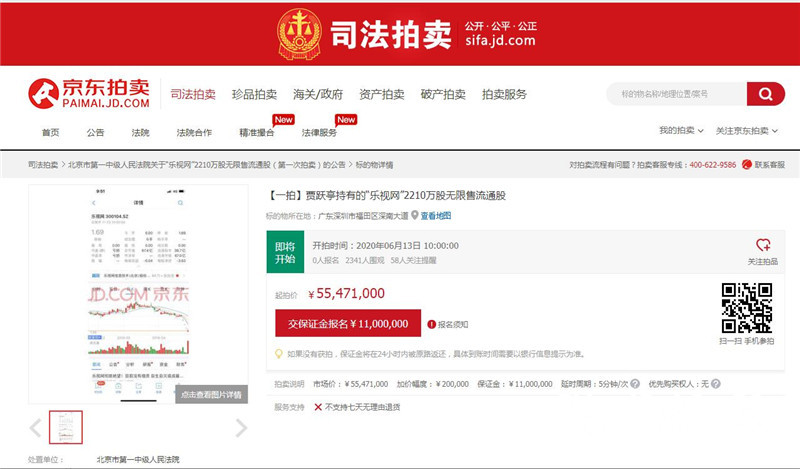800x469 pixels.
Task: Click 点击查看图片详情 on the image
Action: tap(211, 395)
